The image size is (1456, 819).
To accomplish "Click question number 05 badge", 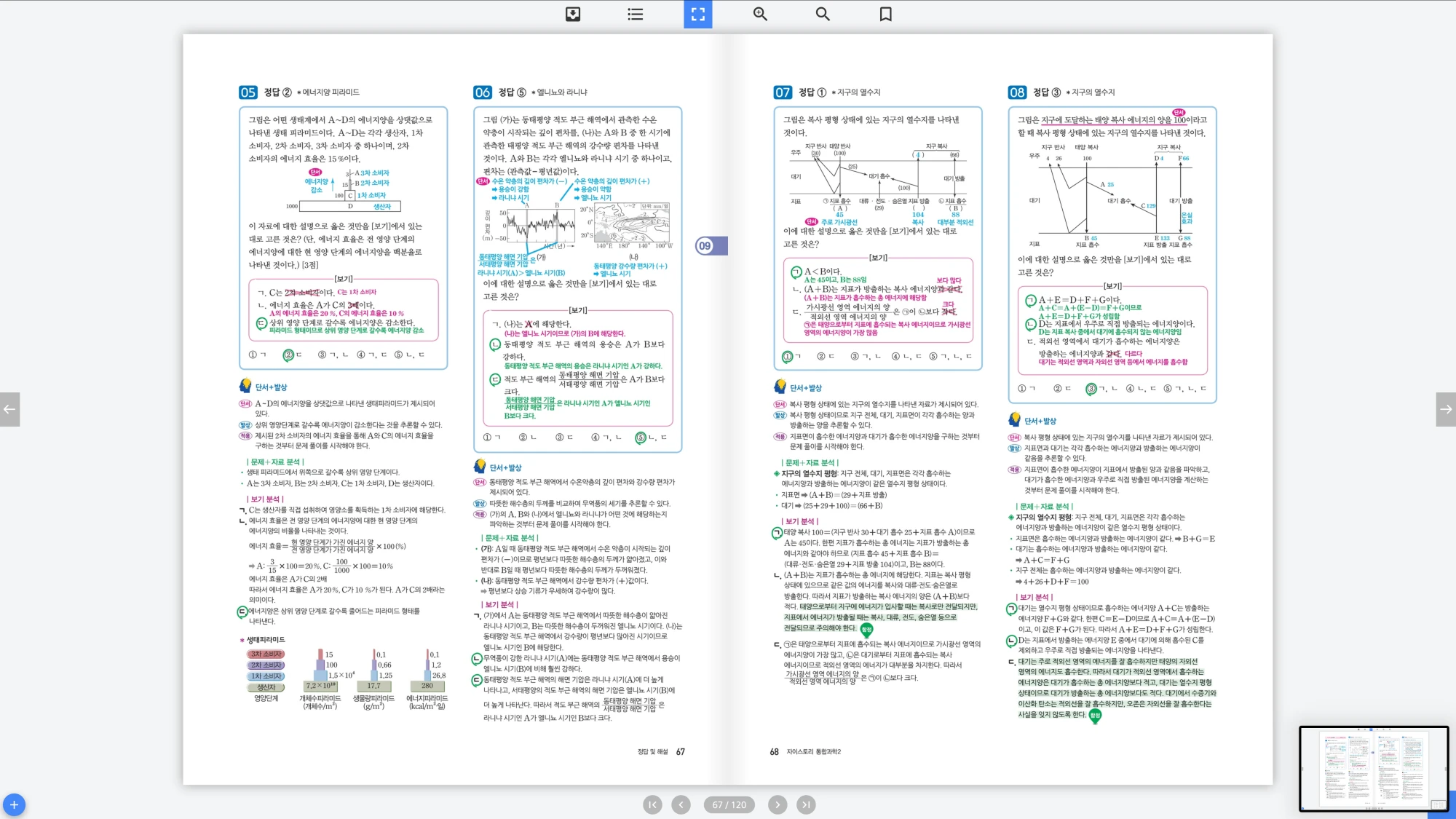I will click(248, 92).
